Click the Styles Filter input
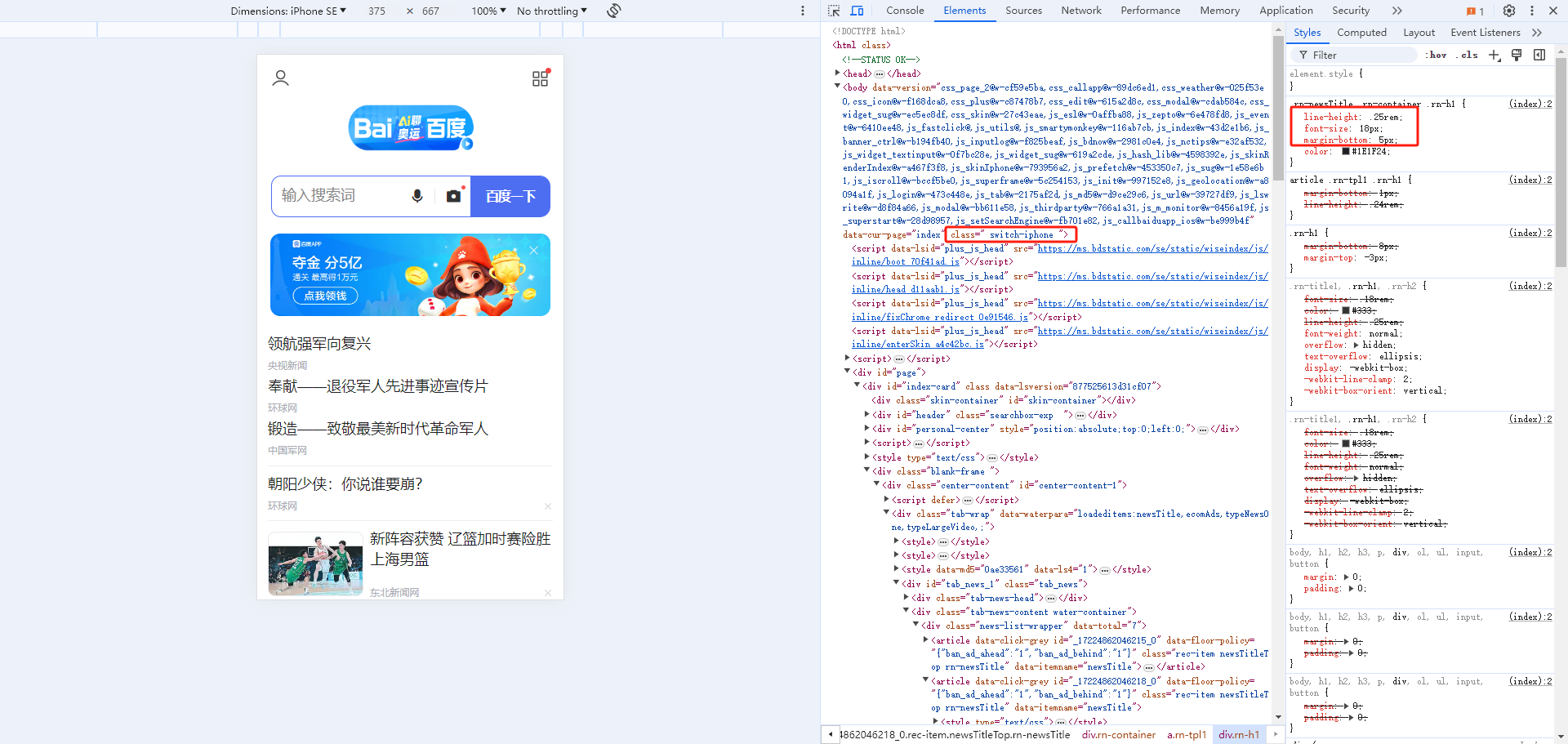Screen dimensions: 1568x744 (1356, 55)
